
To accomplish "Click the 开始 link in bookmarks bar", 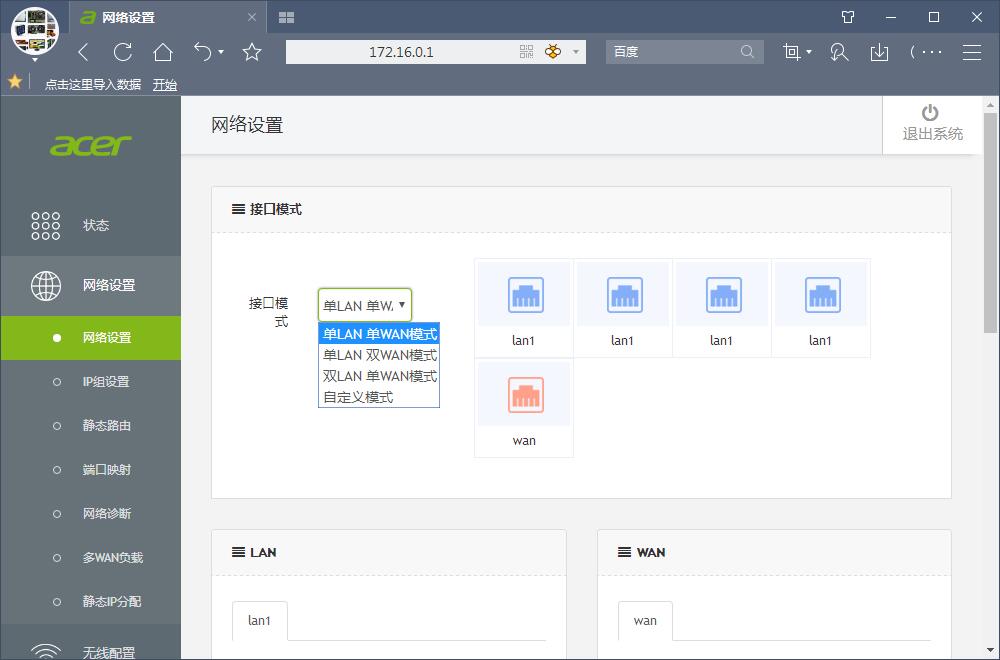I will point(165,85).
